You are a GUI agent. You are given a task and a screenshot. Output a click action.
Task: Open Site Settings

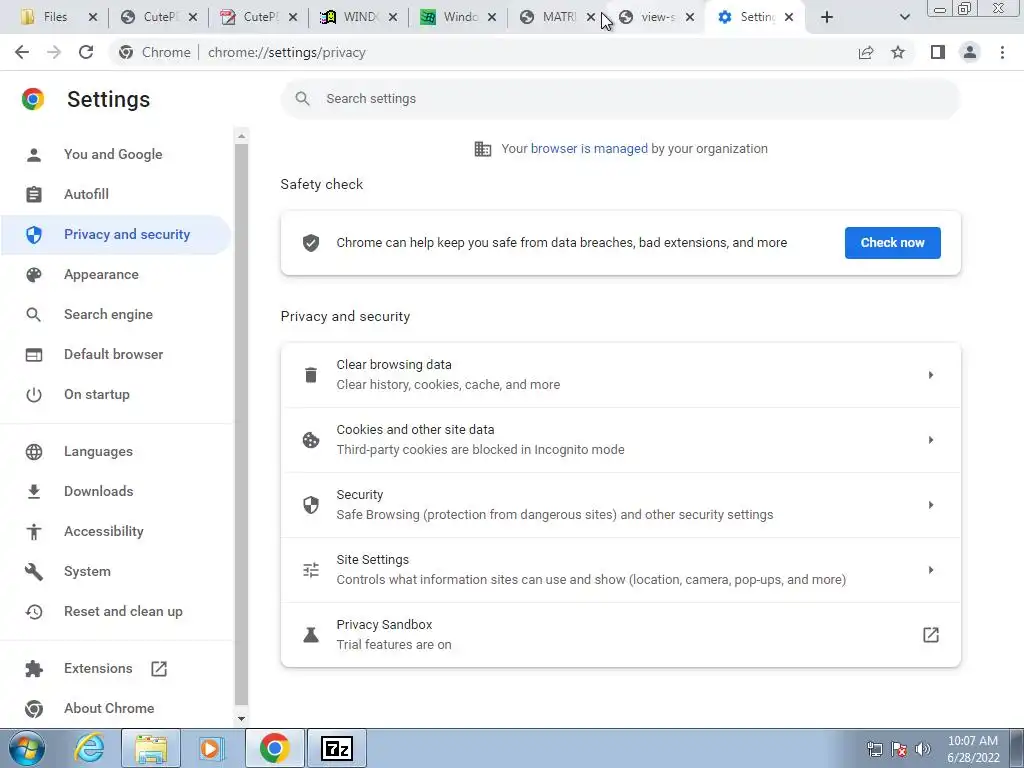(620, 569)
